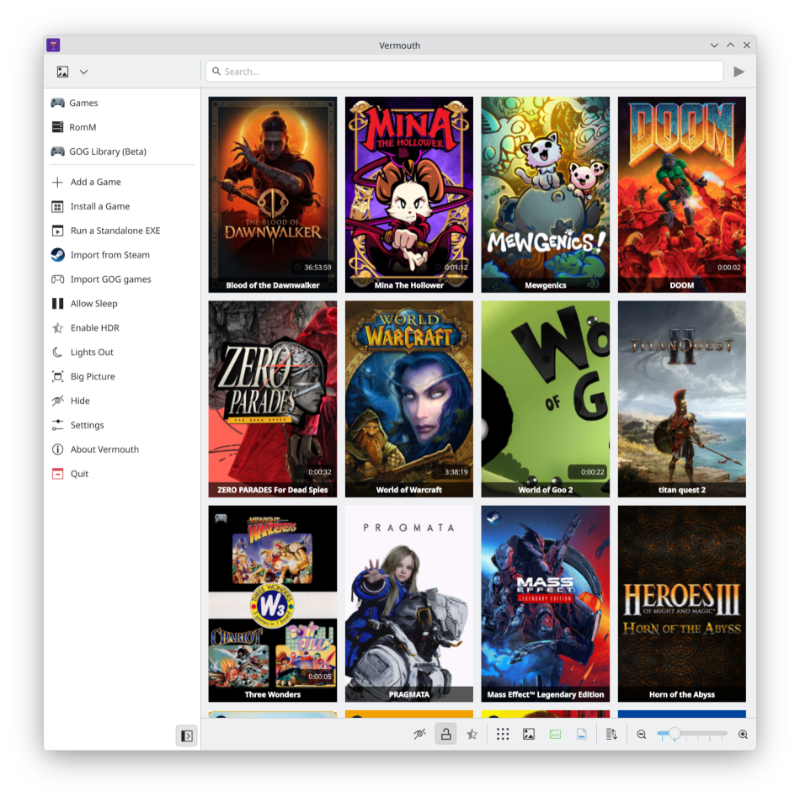
Task: Open the Games library section
Action: tap(122, 103)
